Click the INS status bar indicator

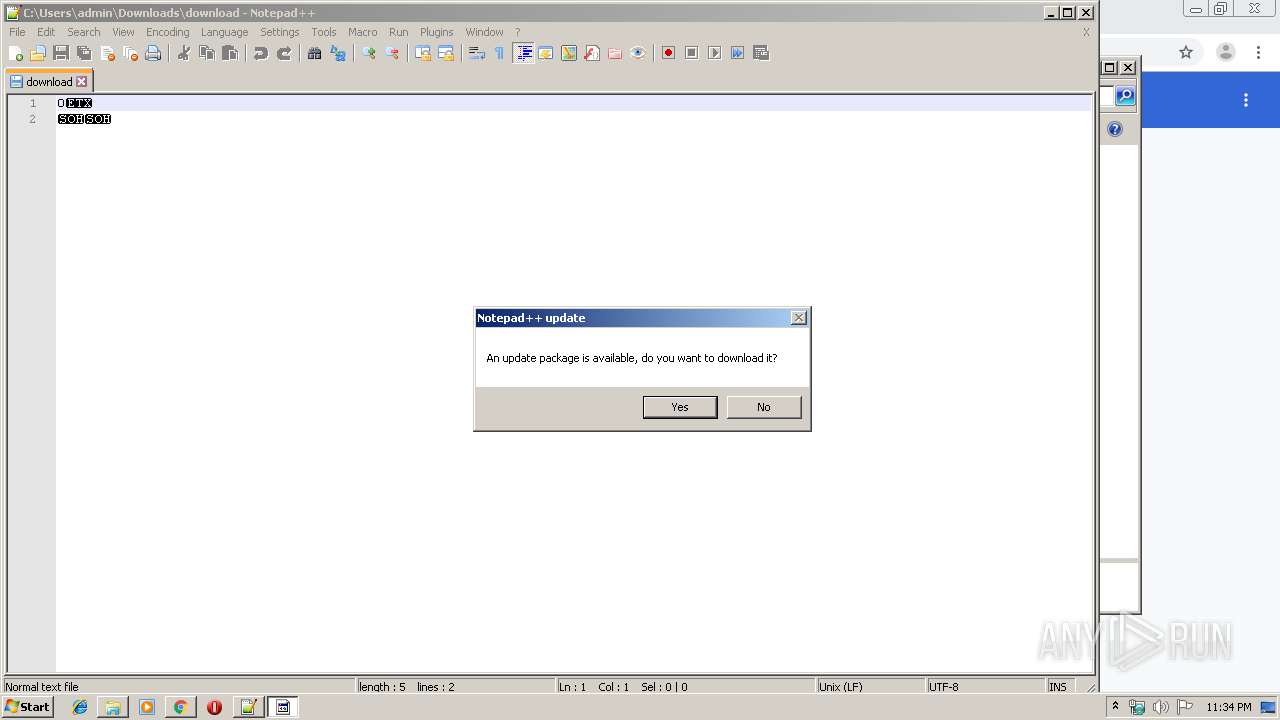click(x=1058, y=687)
